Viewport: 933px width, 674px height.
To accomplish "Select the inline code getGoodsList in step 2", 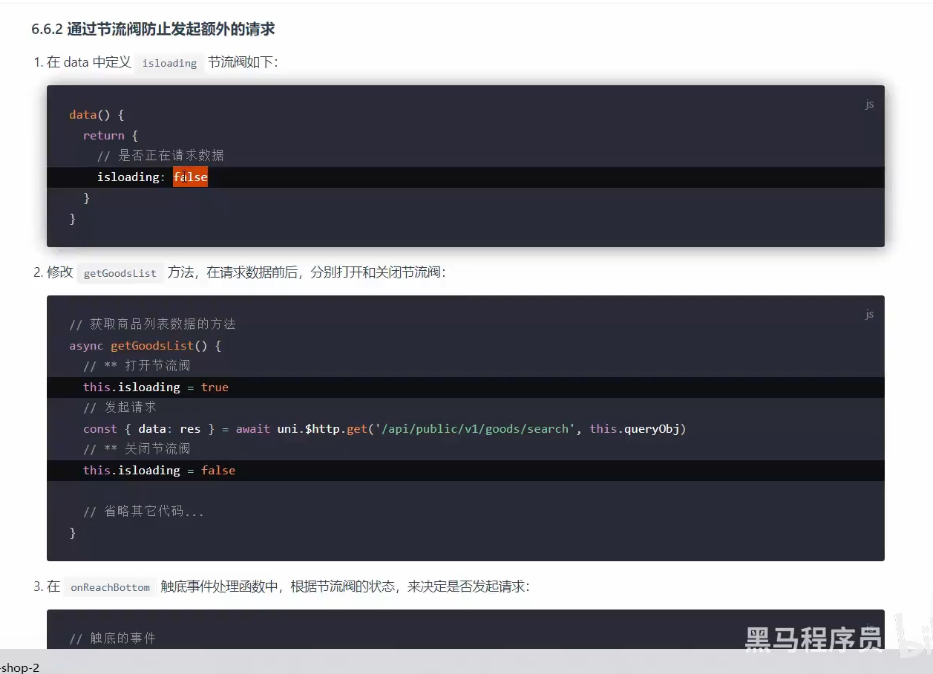I will 120,273.
